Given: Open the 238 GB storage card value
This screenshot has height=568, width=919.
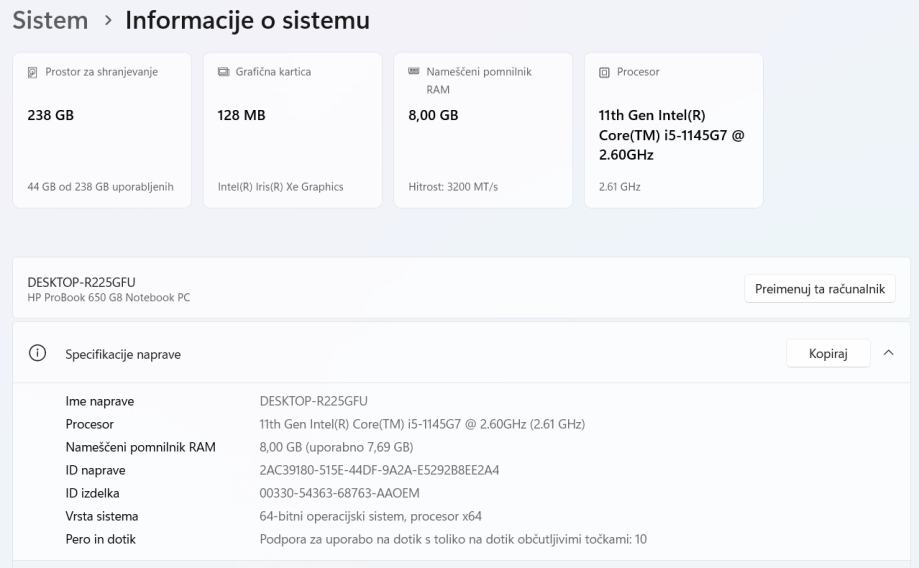Looking at the screenshot, I should 50,115.
